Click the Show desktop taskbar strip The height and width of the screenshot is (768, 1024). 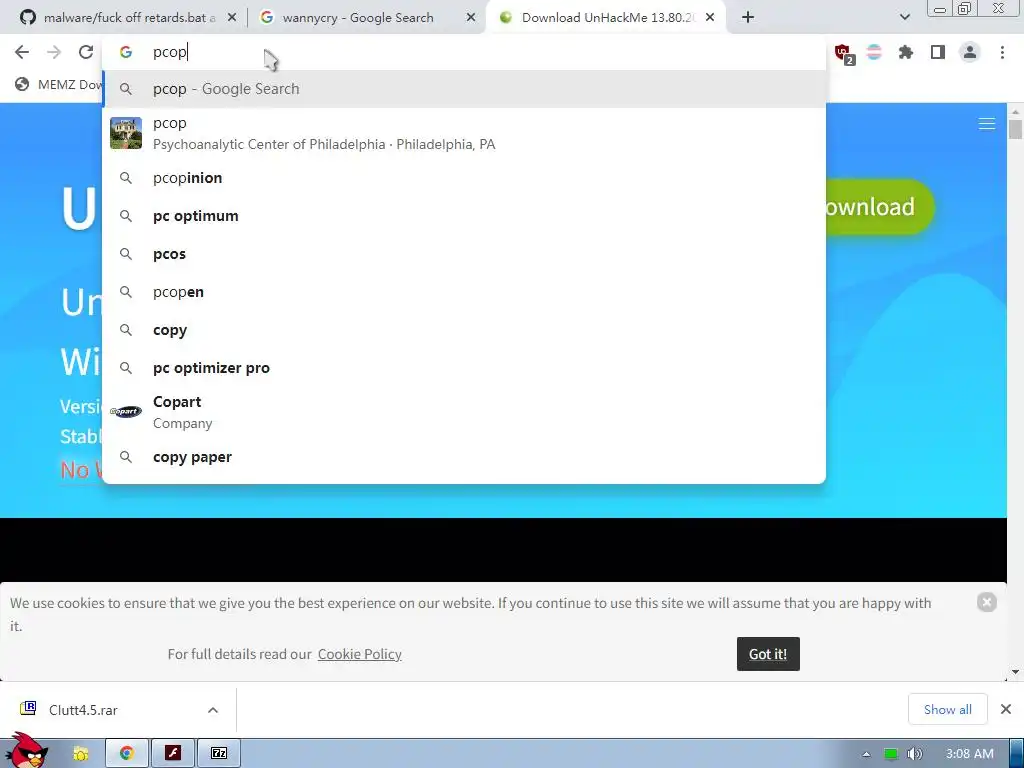(x=1017, y=754)
